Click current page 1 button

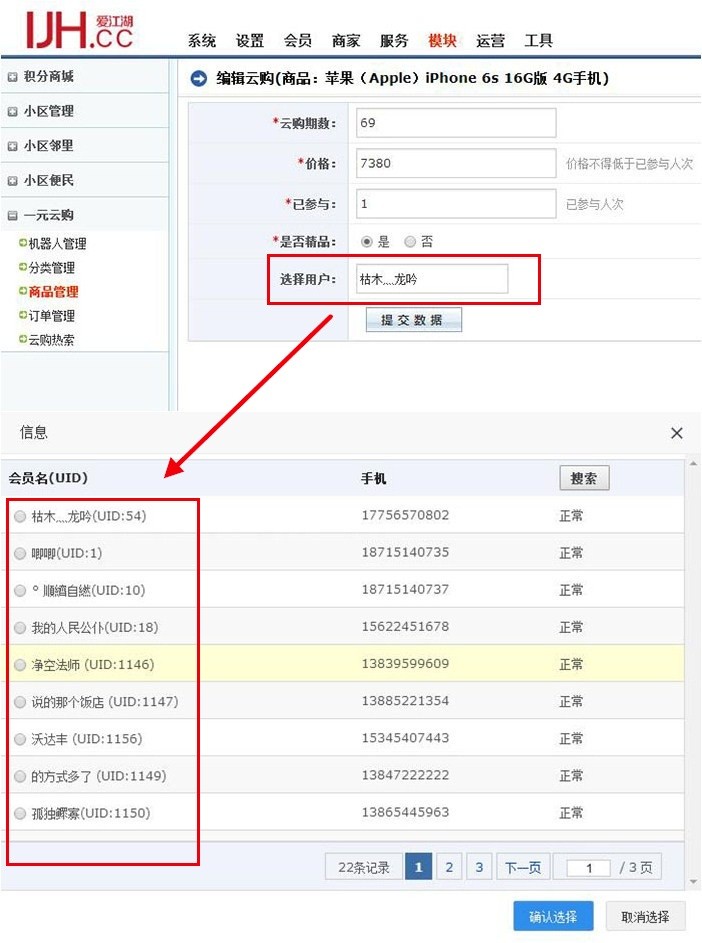(419, 867)
